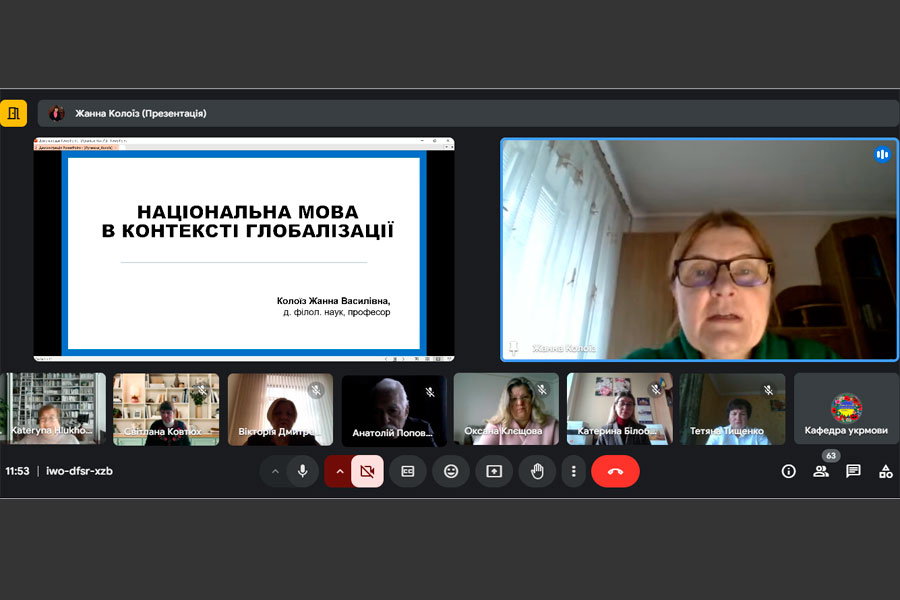Screen dimensions: 900x600
Task: Expand video settings chevron beside camera
Action: click(x=339, y=471)
